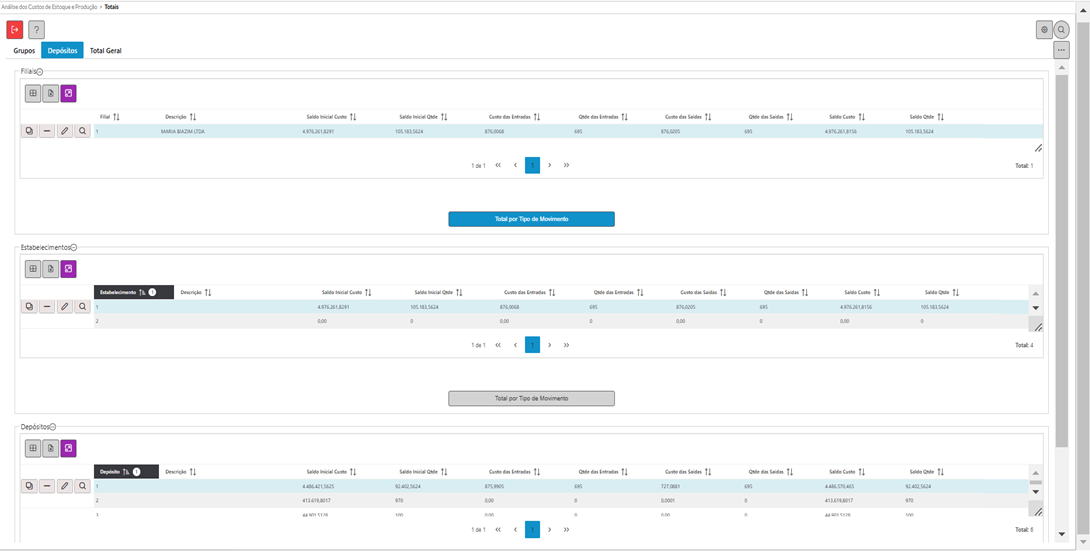Collapse the Filiais section
This screenshot has width=1090, height=551.
pyautogui.click(x=40, y=72)
